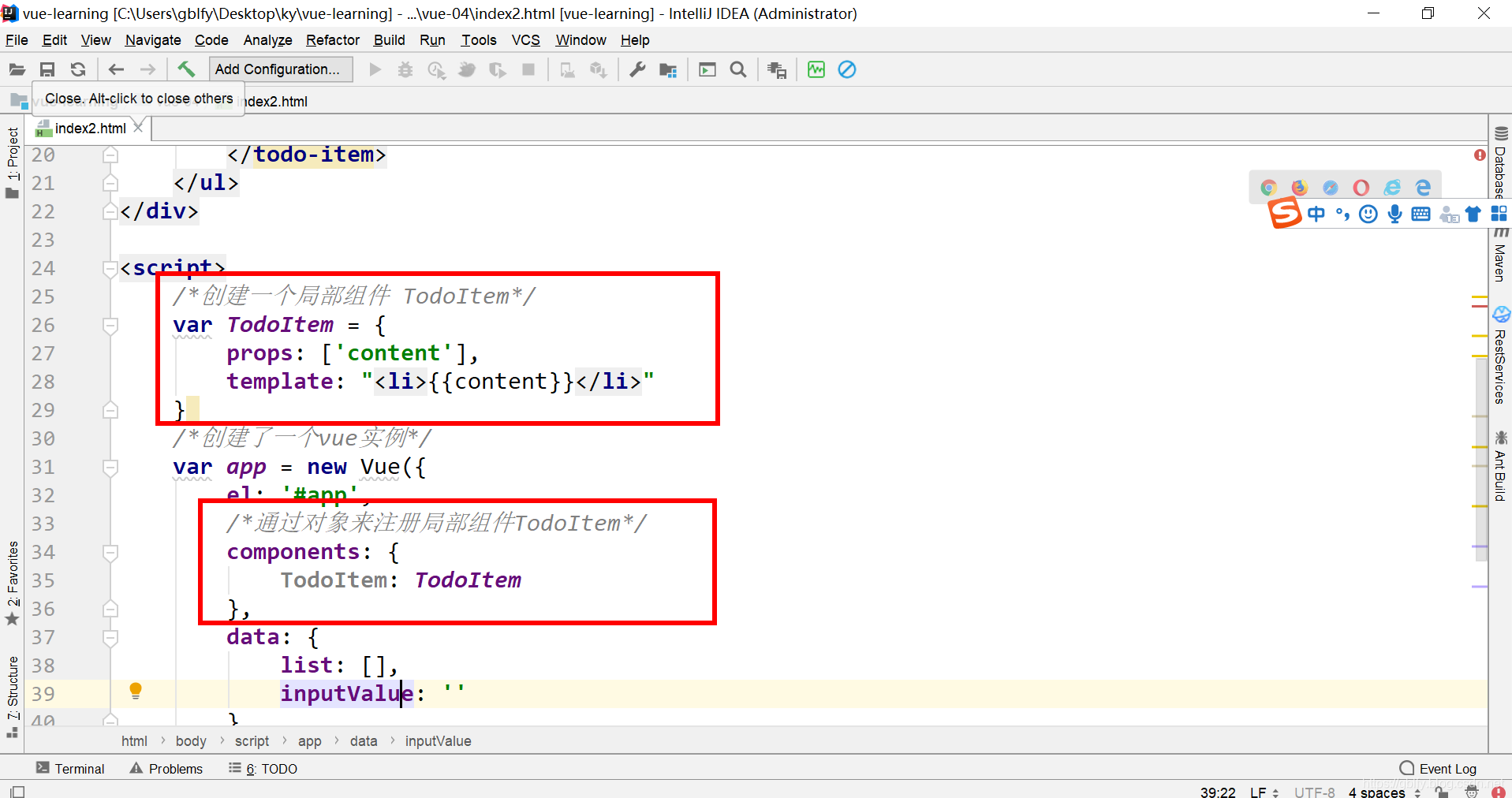Toggle tool window quick access button bottom-left
The width and height of the screenshot is (1512, 798).
pos(17,791)
